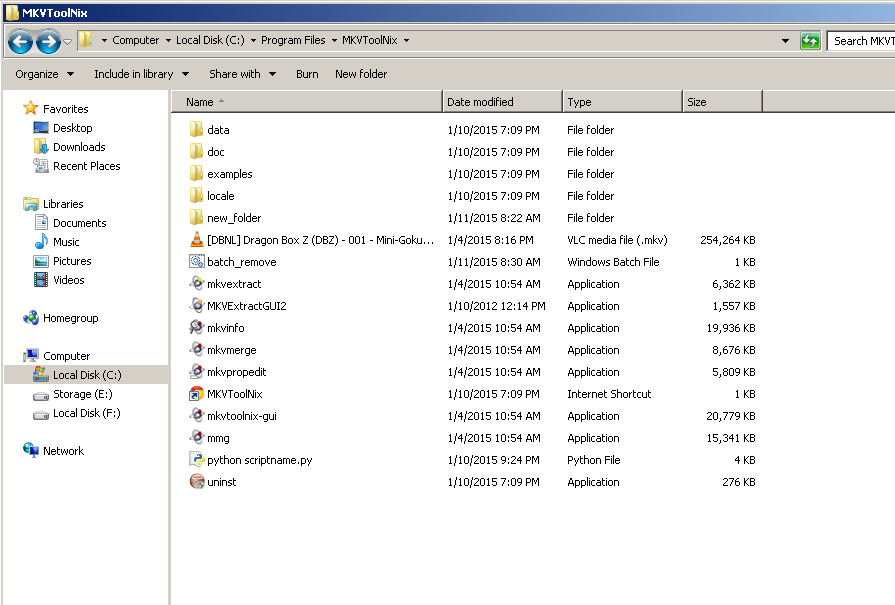Image resolution: width=895 pixels, height=605 pixels.
Task: Select the mkvmerge application icon
Action: click(196, 349)
